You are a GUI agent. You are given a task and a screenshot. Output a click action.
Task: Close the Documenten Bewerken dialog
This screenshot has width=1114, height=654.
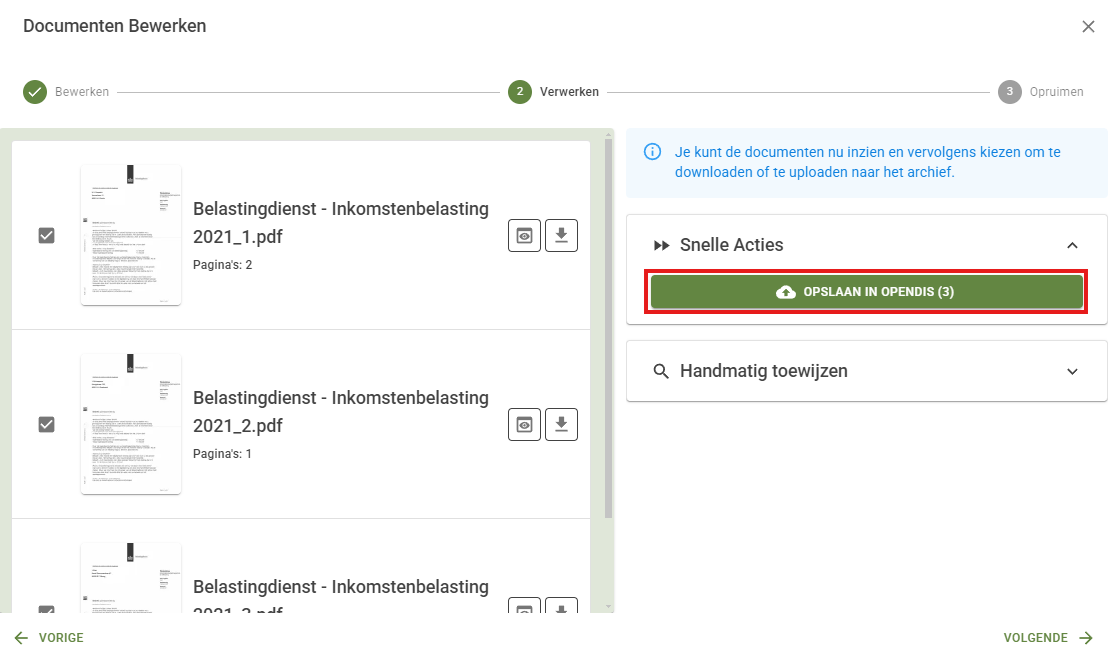pyautogui.click(x=1088, y=27)
